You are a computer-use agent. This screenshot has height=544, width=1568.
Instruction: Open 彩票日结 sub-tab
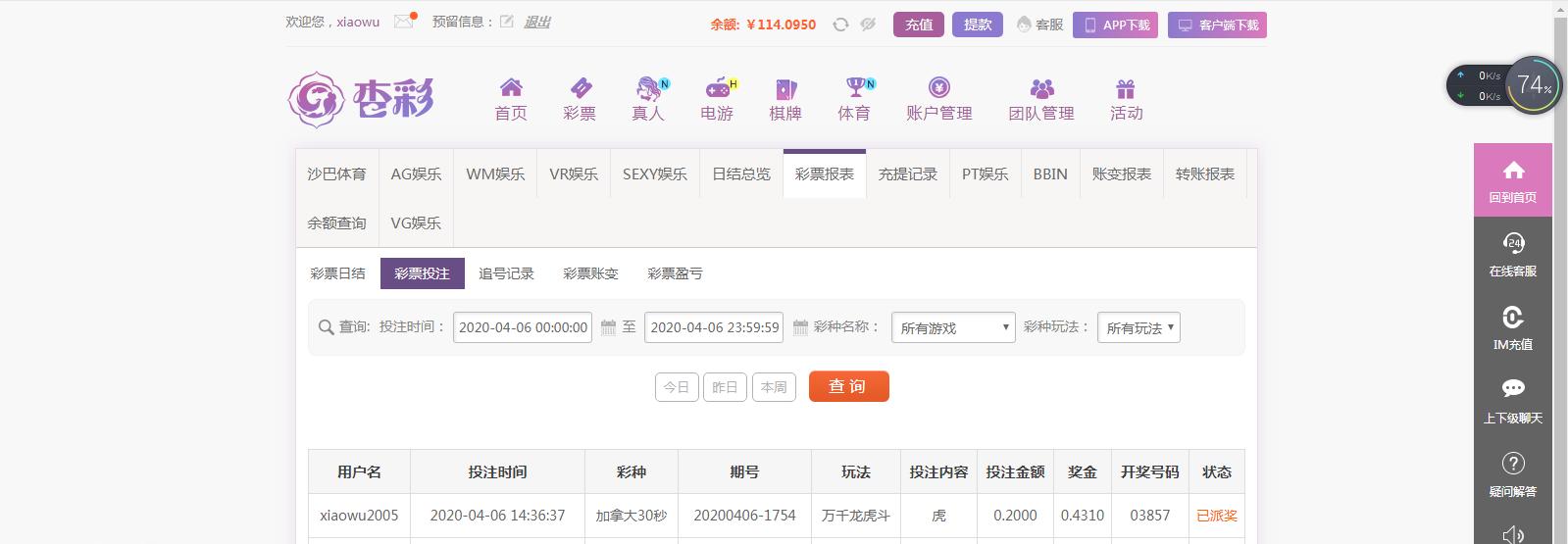pos(337,273)
